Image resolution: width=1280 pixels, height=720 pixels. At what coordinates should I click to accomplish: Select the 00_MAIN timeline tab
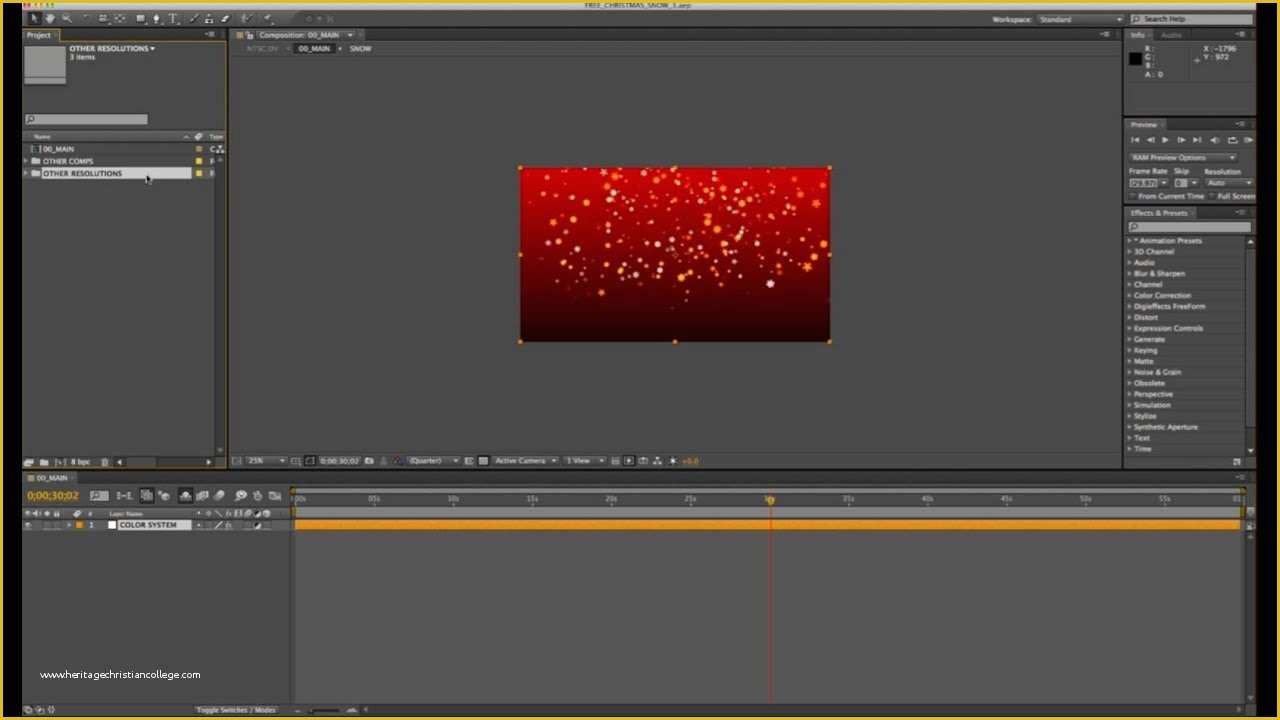[x=52, y=478]
